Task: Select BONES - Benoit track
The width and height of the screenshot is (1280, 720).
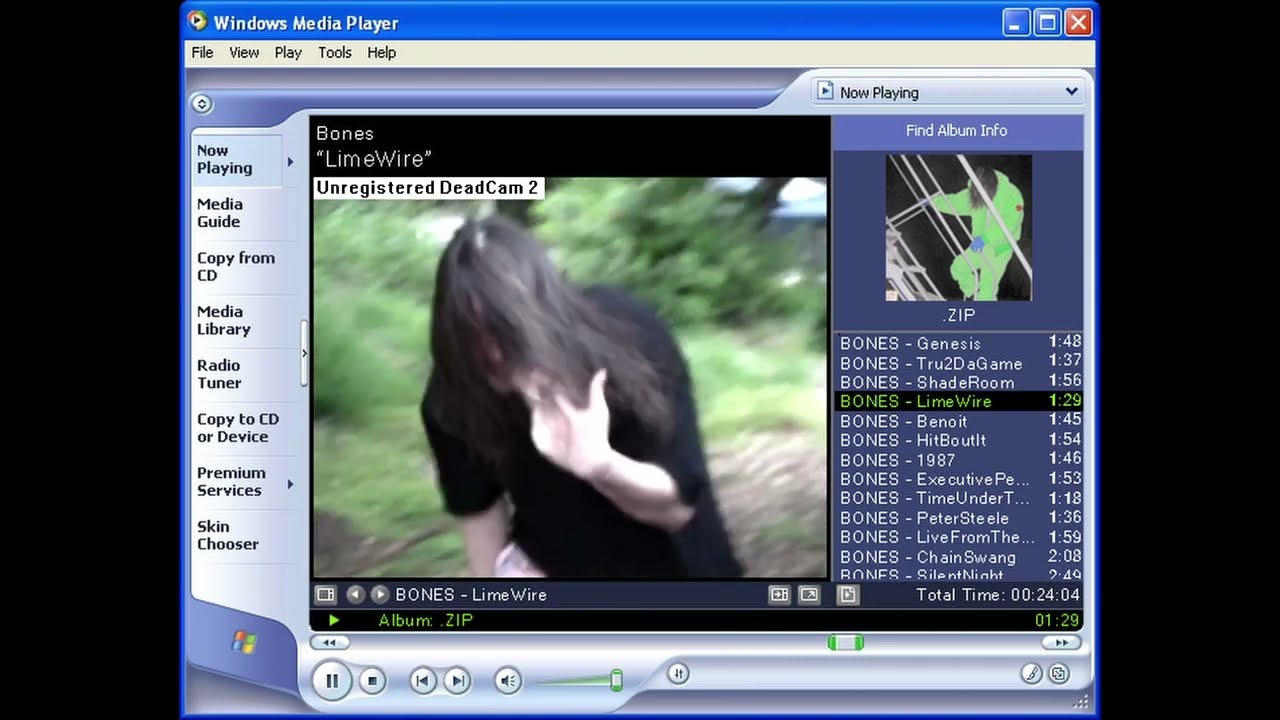Action: [958, 421]
